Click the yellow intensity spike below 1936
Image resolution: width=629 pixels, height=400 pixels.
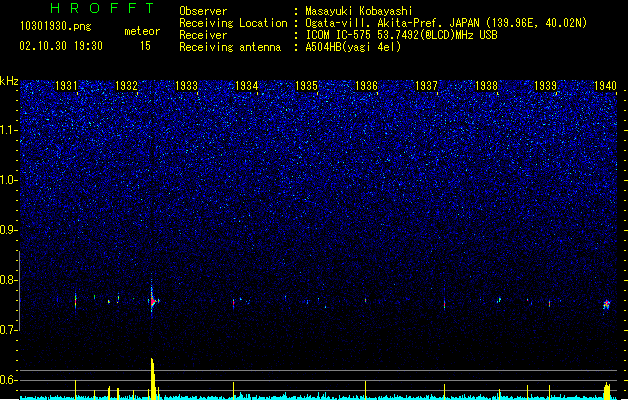(x=365, y=390)
